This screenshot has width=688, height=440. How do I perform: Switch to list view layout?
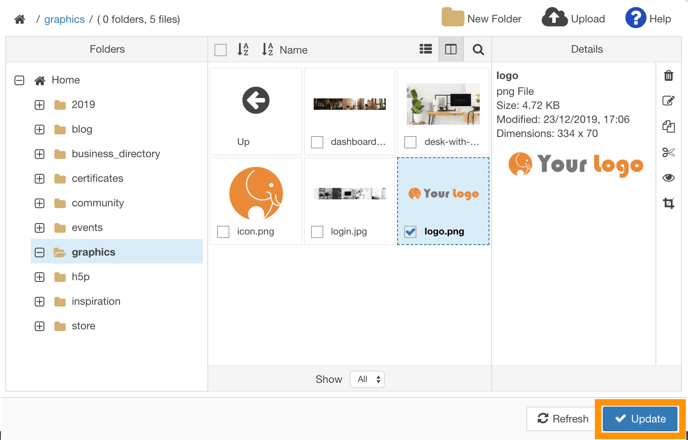click(x=426, y=49)
